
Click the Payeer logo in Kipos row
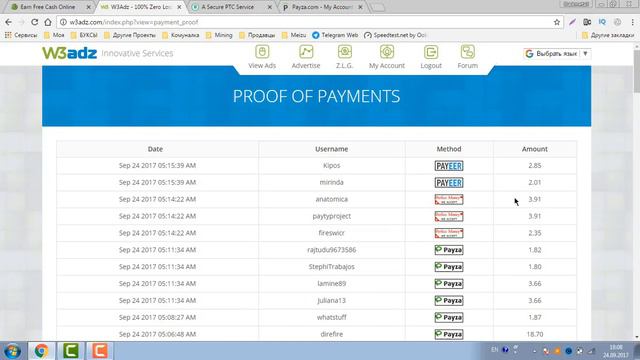click(449, 166)
